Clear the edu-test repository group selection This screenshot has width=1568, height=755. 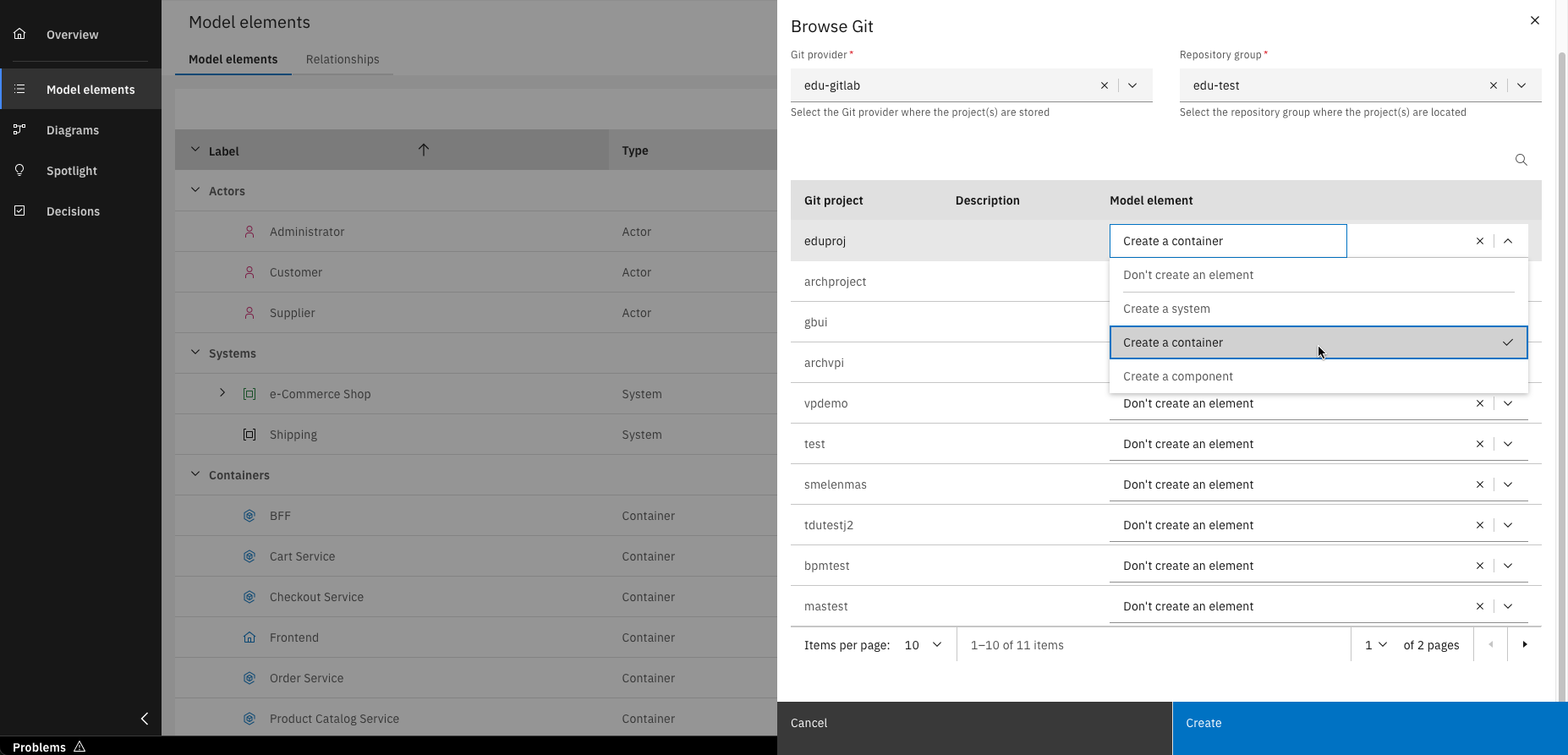tap(1493, 85)
